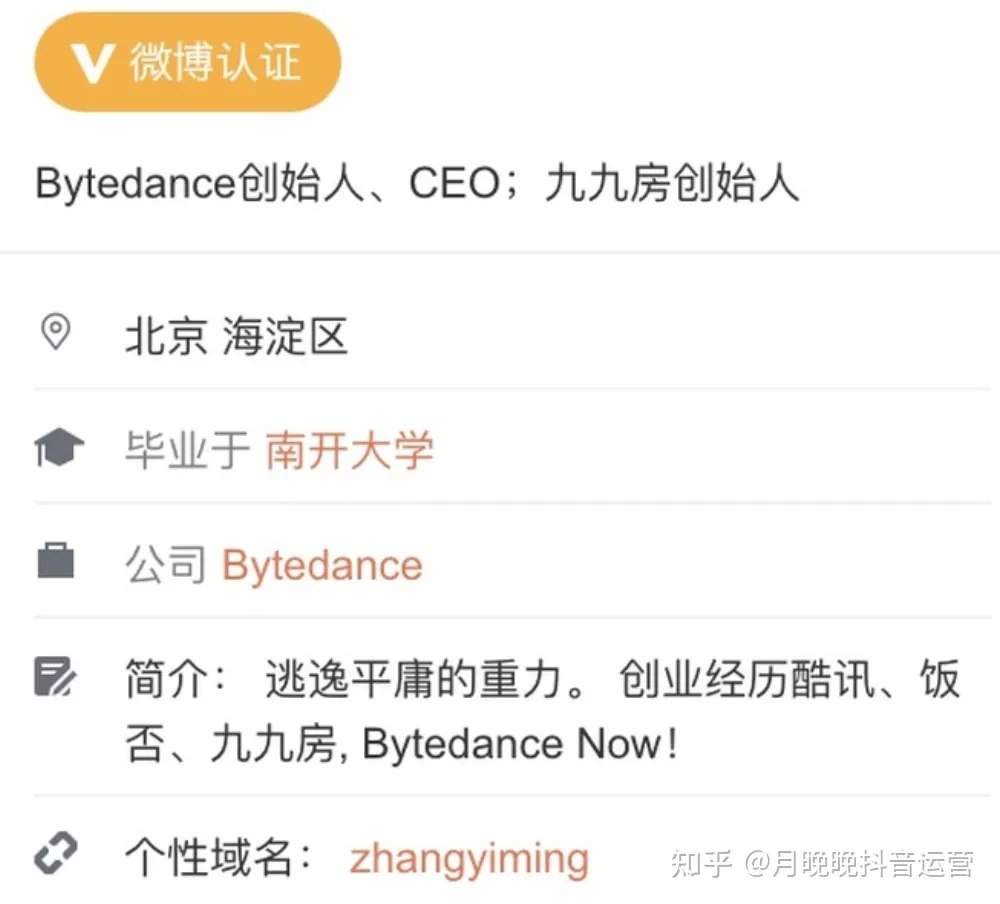Click the 微博认证 badge label

coord(214,62)
